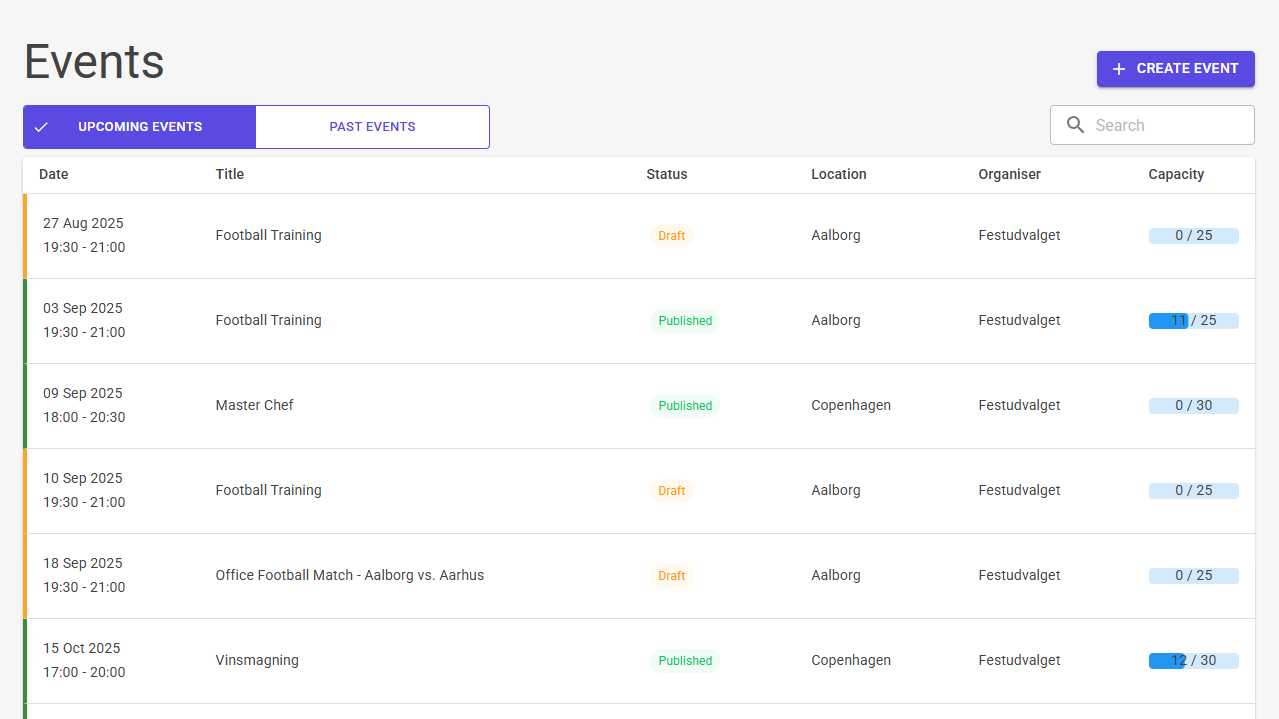Click Festudvalget organiser in 03 Sep row
Viewport: 1279px width, 719px height.
[1019, 321]
